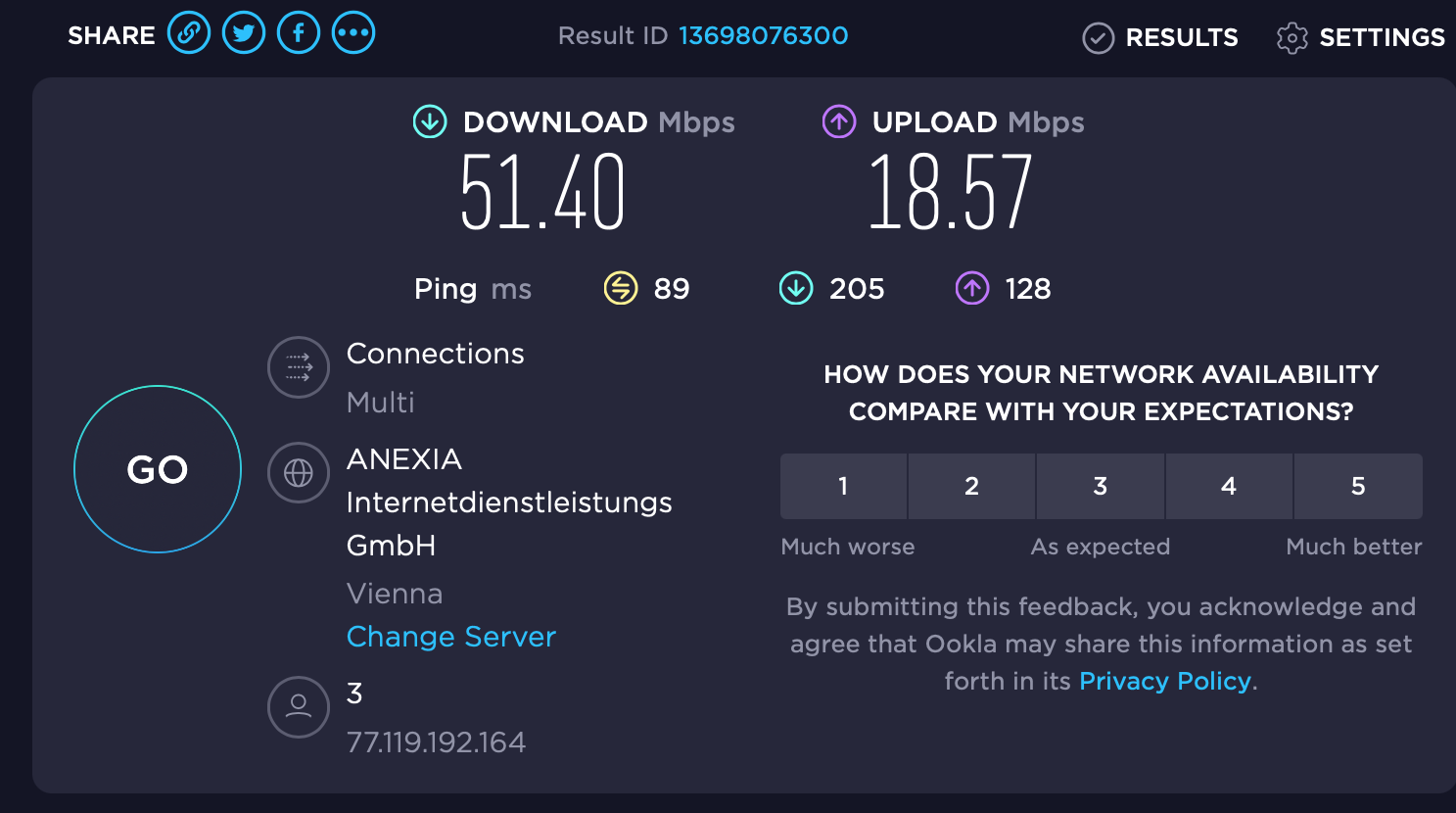Screen dimensions: 1456x813
Task: Click the yellow idle ping icon
Action: click(621, 288)
